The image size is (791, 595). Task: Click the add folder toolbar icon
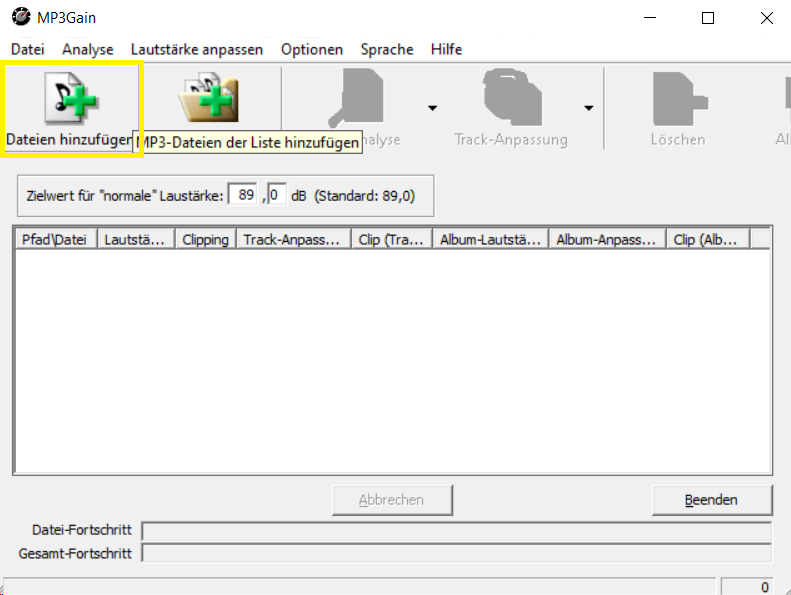coord(211,98)
